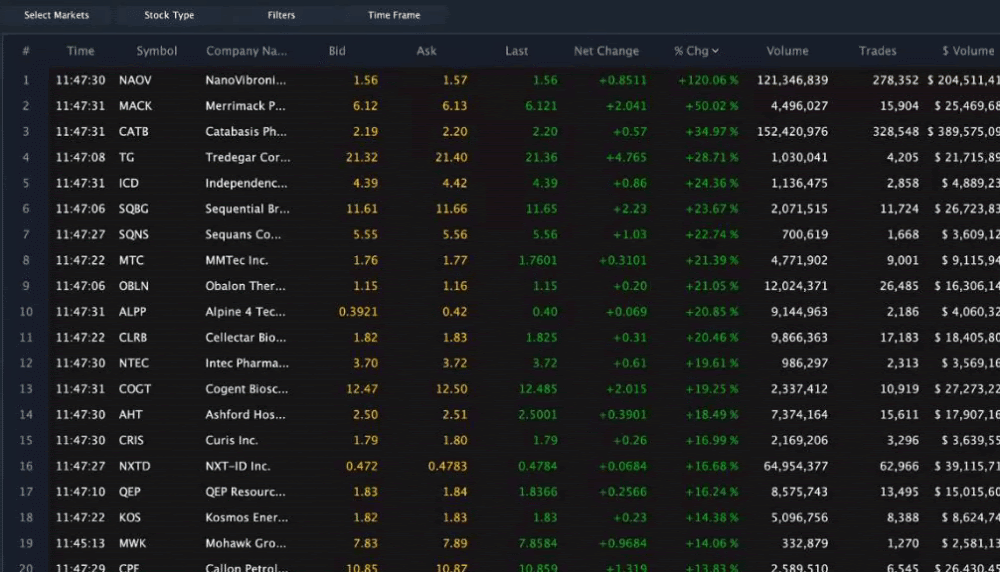Select the OBLN symbol
This screenshot has height=572, width=1000.
pos(133,286)
